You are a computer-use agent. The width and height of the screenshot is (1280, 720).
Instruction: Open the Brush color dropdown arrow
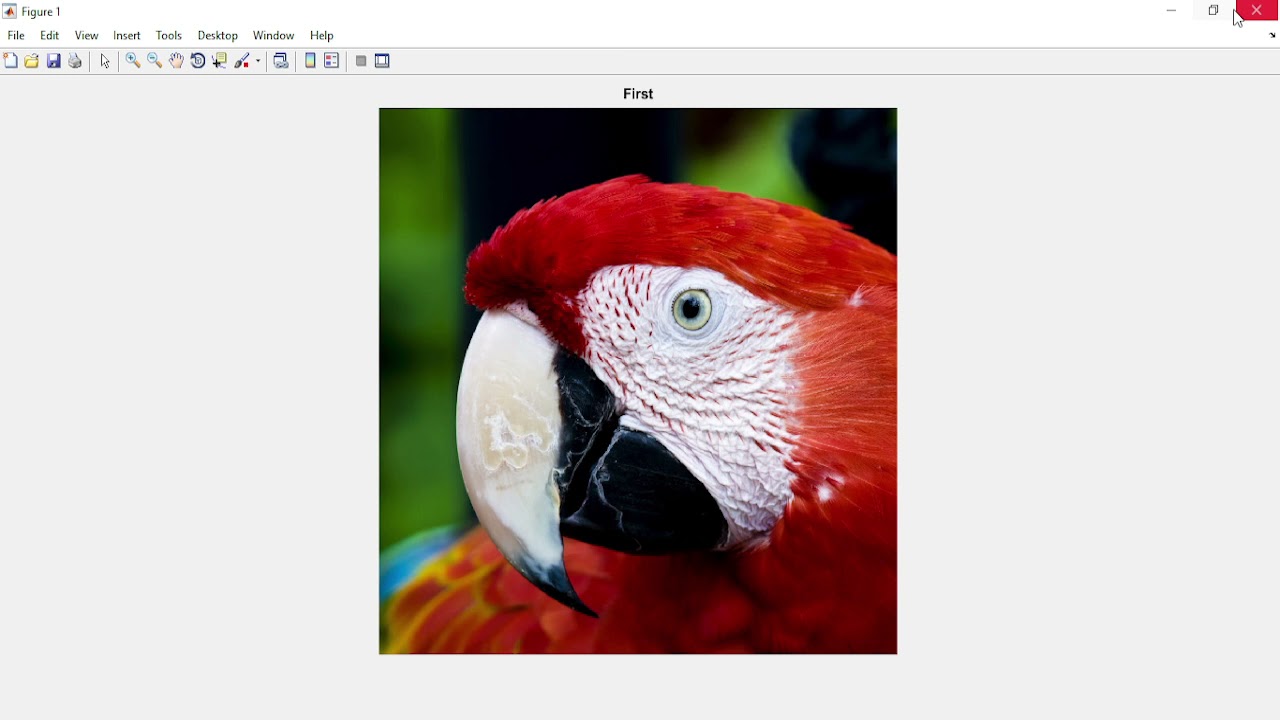click(259, 61)
